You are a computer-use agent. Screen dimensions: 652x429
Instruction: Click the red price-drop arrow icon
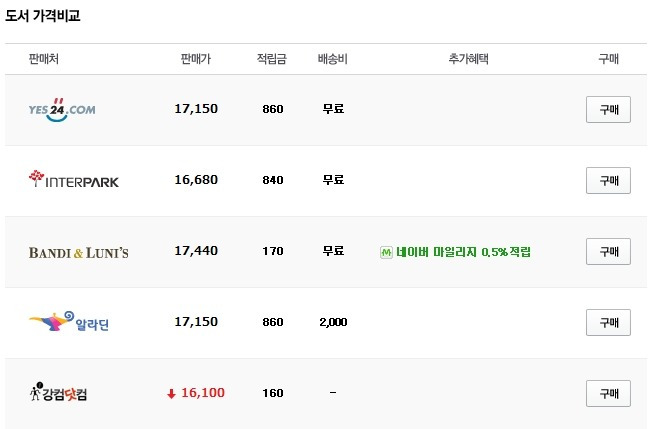pos(171,393)
